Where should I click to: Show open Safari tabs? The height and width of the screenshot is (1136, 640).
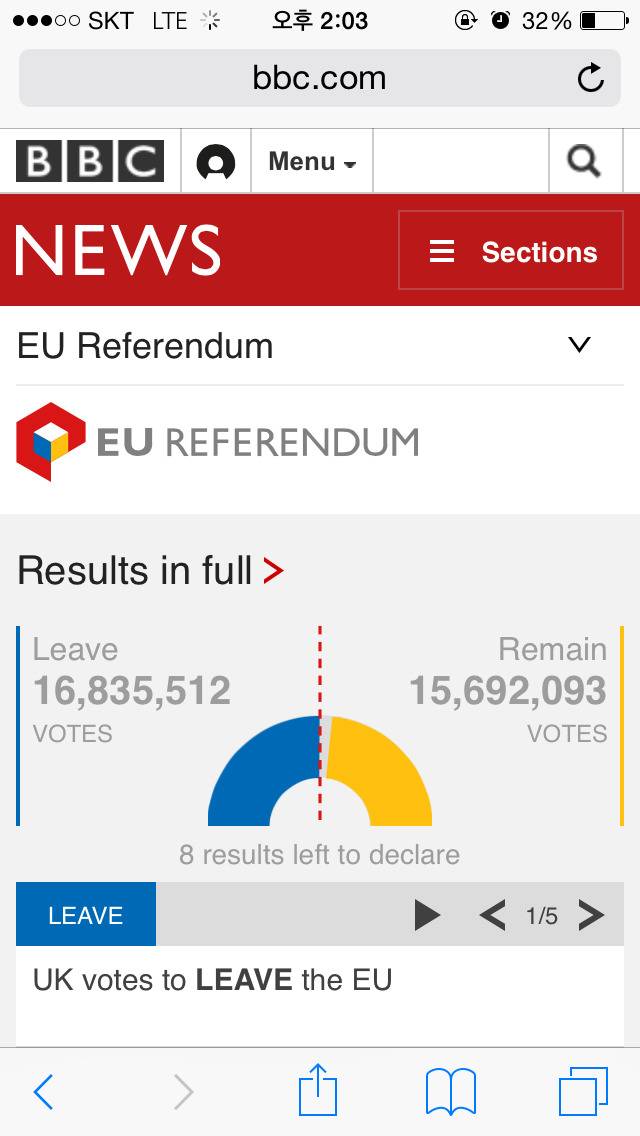point(583,1091)
